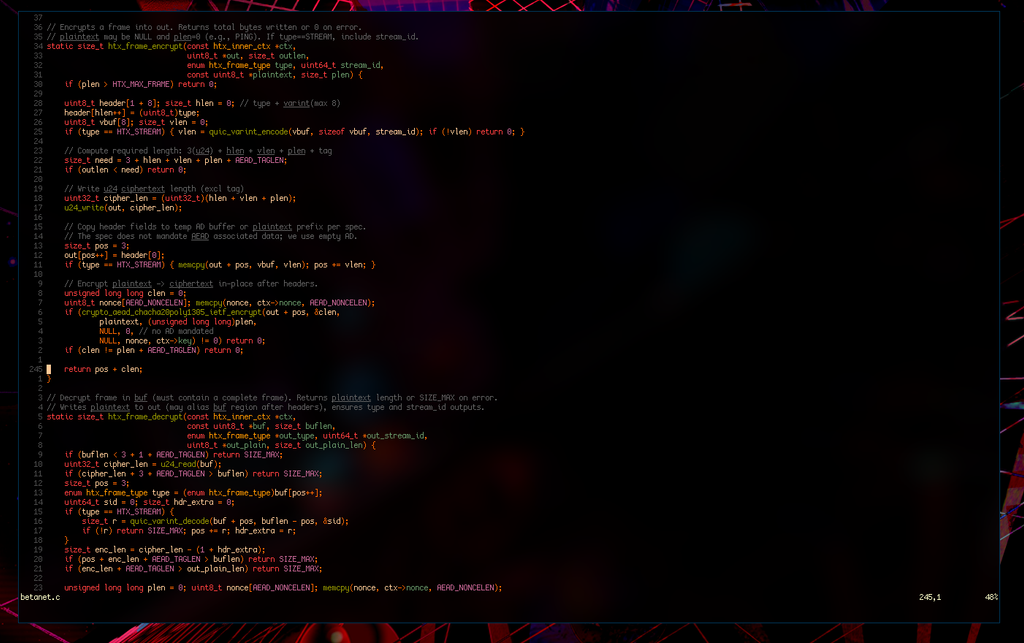Click the '// Decrypt frame in buf' comment
The image size is (1024, 643).
[x=272, y=398]
